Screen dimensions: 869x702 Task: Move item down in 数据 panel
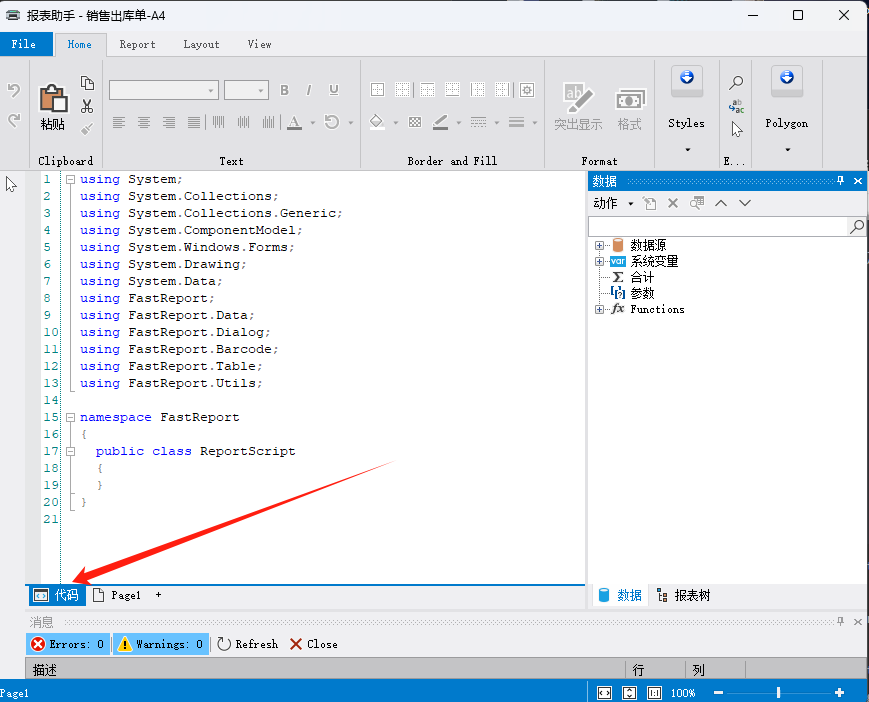tap(745, 203)
